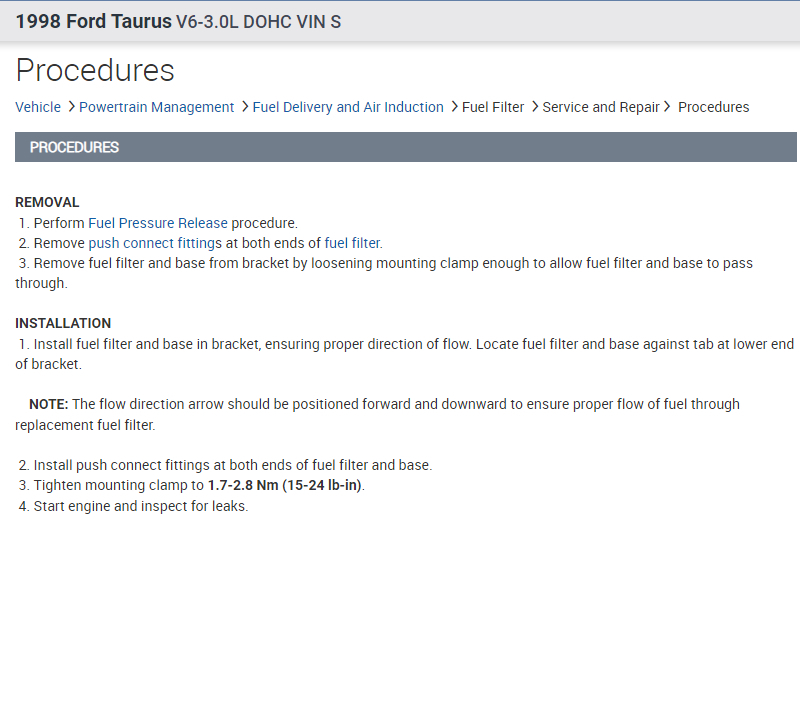
Task: Click the Vehicle breadcrumb link
Action: 38,107
